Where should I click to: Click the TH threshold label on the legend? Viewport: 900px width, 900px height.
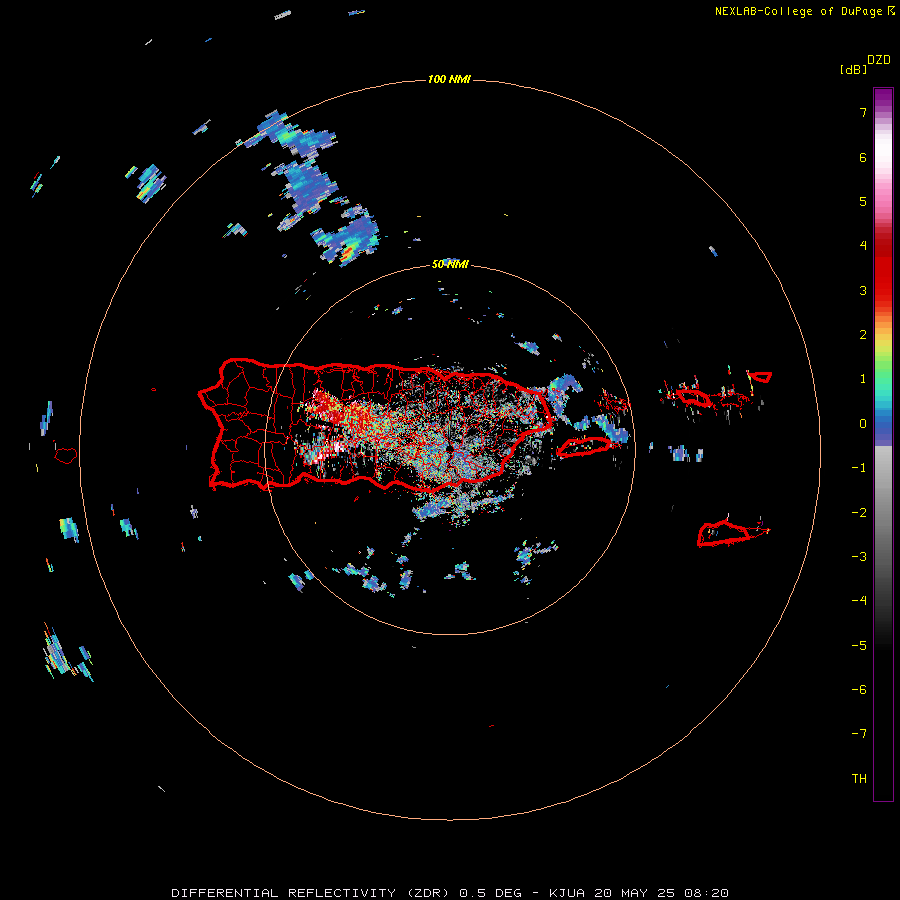tap(859, 779)
